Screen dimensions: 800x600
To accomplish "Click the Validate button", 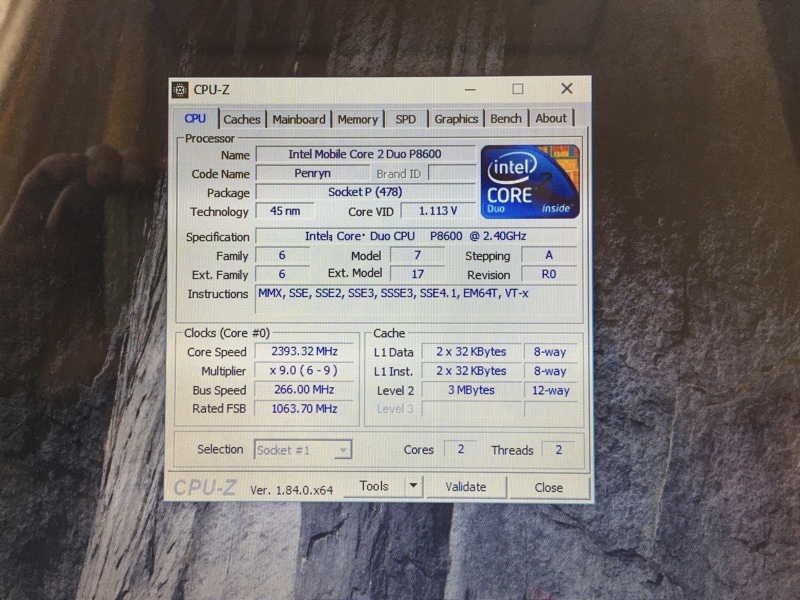I will coord(466,487).
